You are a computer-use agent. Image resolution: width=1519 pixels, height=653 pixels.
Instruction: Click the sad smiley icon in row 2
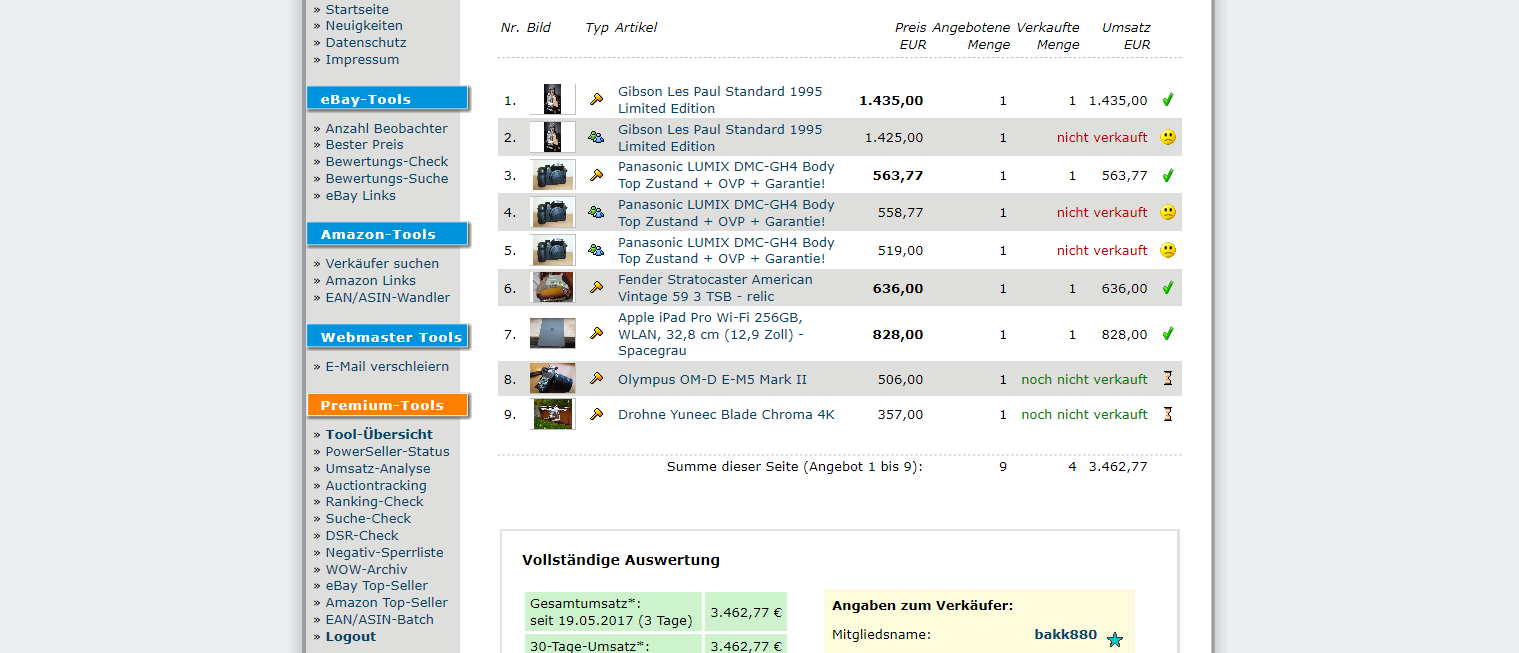pyautogui.click(x=1168, y=137)
